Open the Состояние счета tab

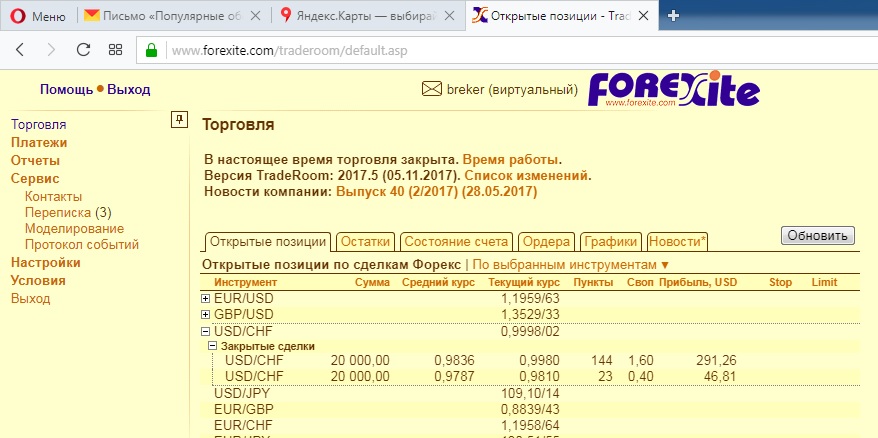click(456, 242)
